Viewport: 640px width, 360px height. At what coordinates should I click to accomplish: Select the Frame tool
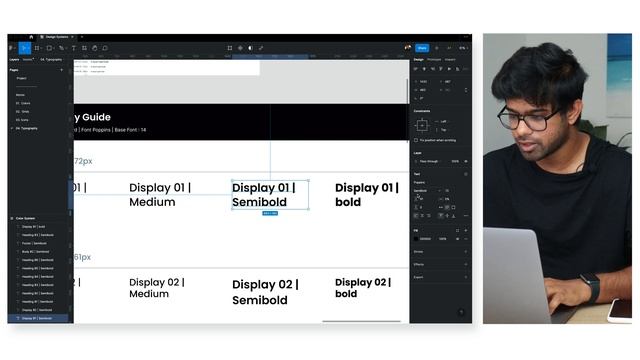[x=37, y=48]
